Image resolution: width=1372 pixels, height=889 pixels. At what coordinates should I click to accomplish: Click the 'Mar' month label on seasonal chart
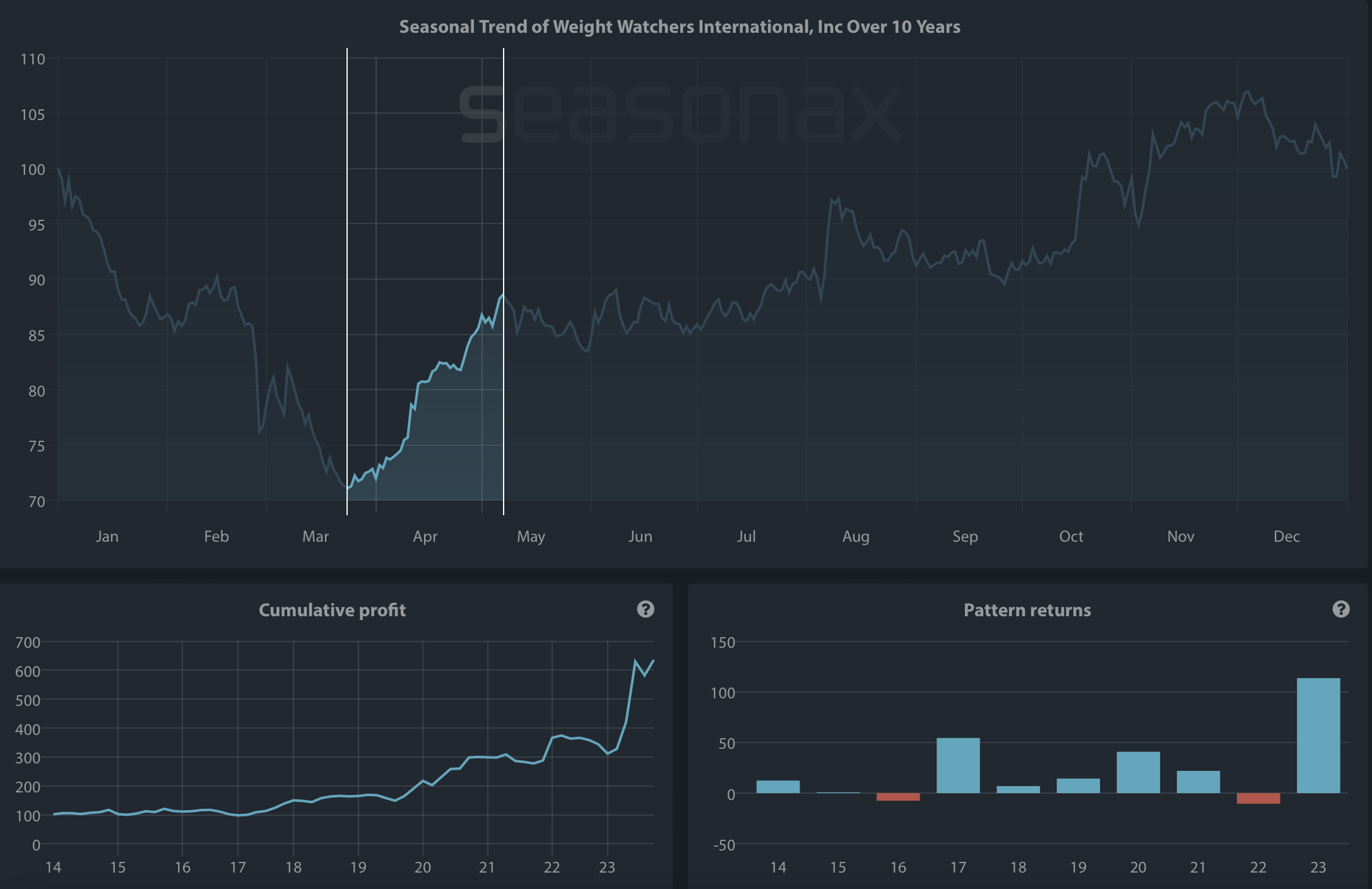click(x=316, y=537)
